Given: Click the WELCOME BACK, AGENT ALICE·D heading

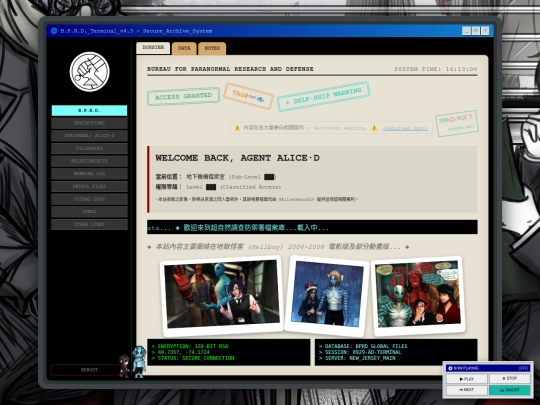Looking at the screenshot, I should coord(237,158).
